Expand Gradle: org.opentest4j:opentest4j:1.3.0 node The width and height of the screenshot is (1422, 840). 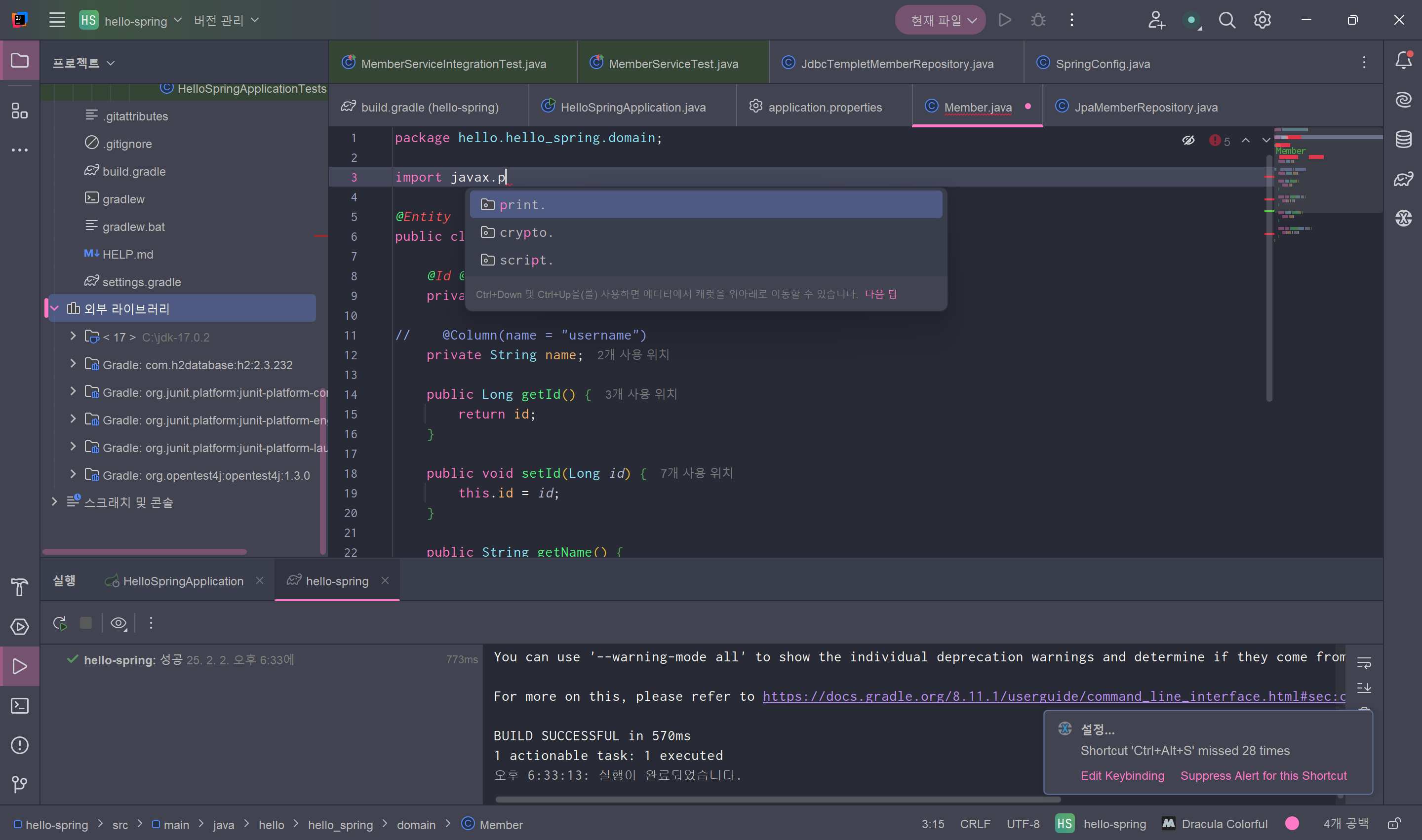[x=73, y=474]
